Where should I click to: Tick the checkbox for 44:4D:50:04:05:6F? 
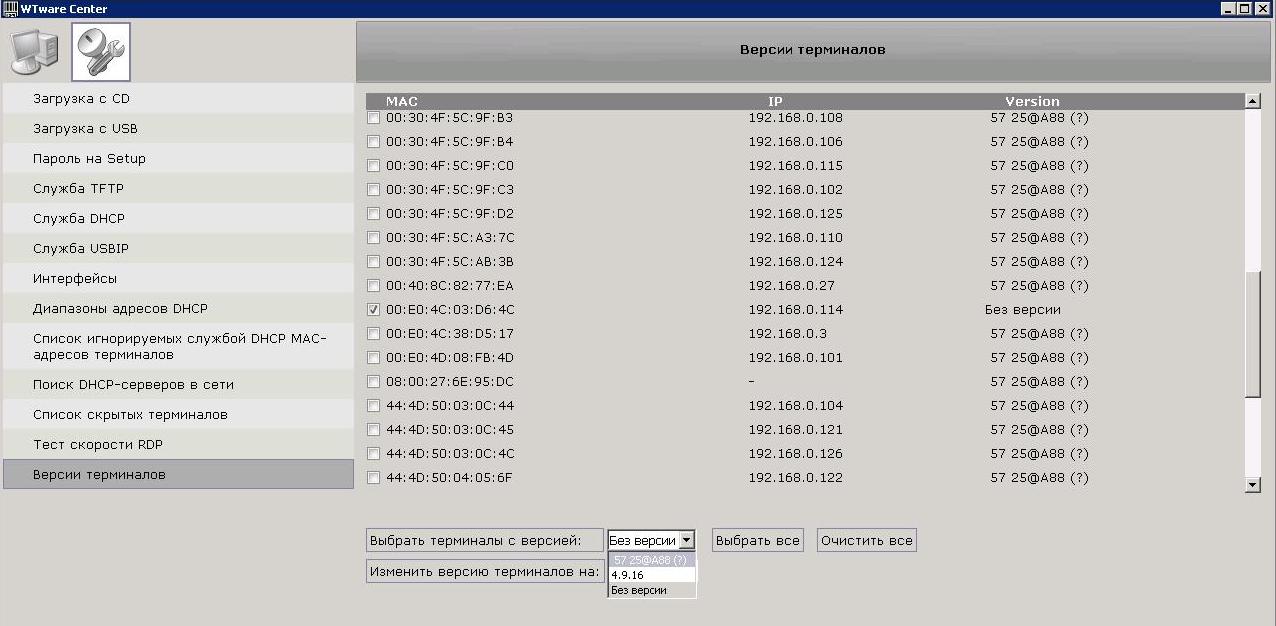click(374, 478)
